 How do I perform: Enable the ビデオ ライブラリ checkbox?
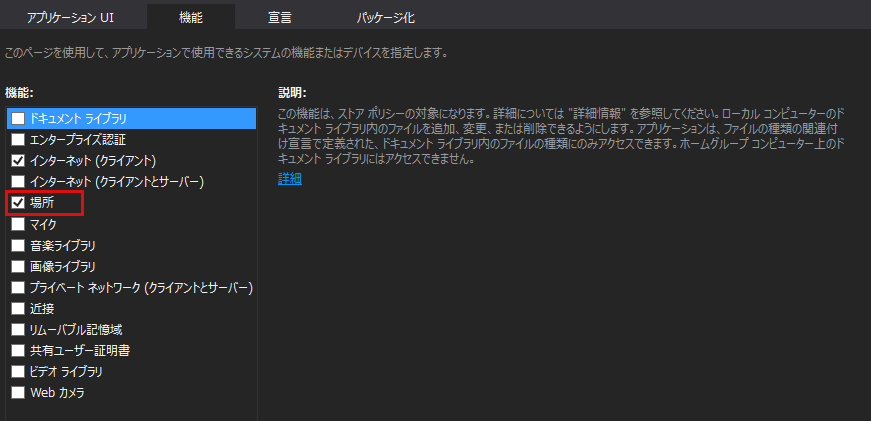pyautogui.click(x=18, y=371)
